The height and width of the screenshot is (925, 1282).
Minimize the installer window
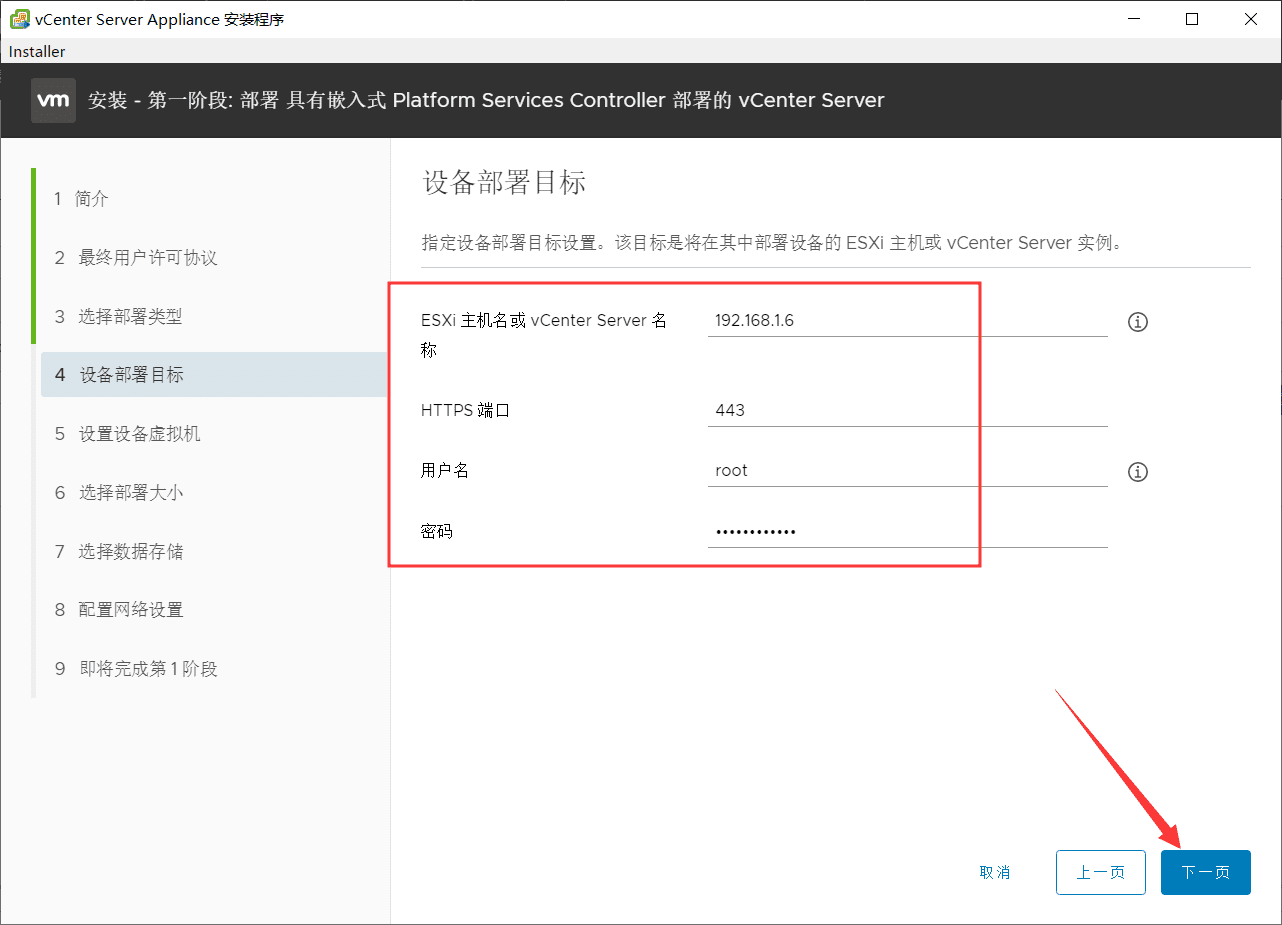(1133, 19)
